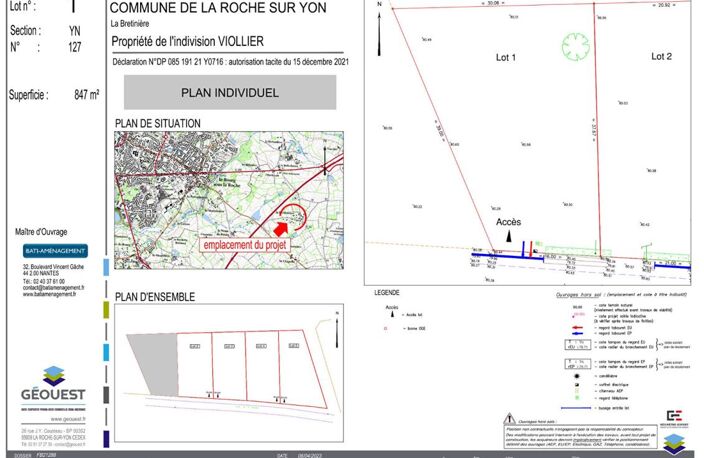This screenshot has height=458, width=704.
Task: Click the large GÉOUEST logo in left column
Action: coord(53,384)
